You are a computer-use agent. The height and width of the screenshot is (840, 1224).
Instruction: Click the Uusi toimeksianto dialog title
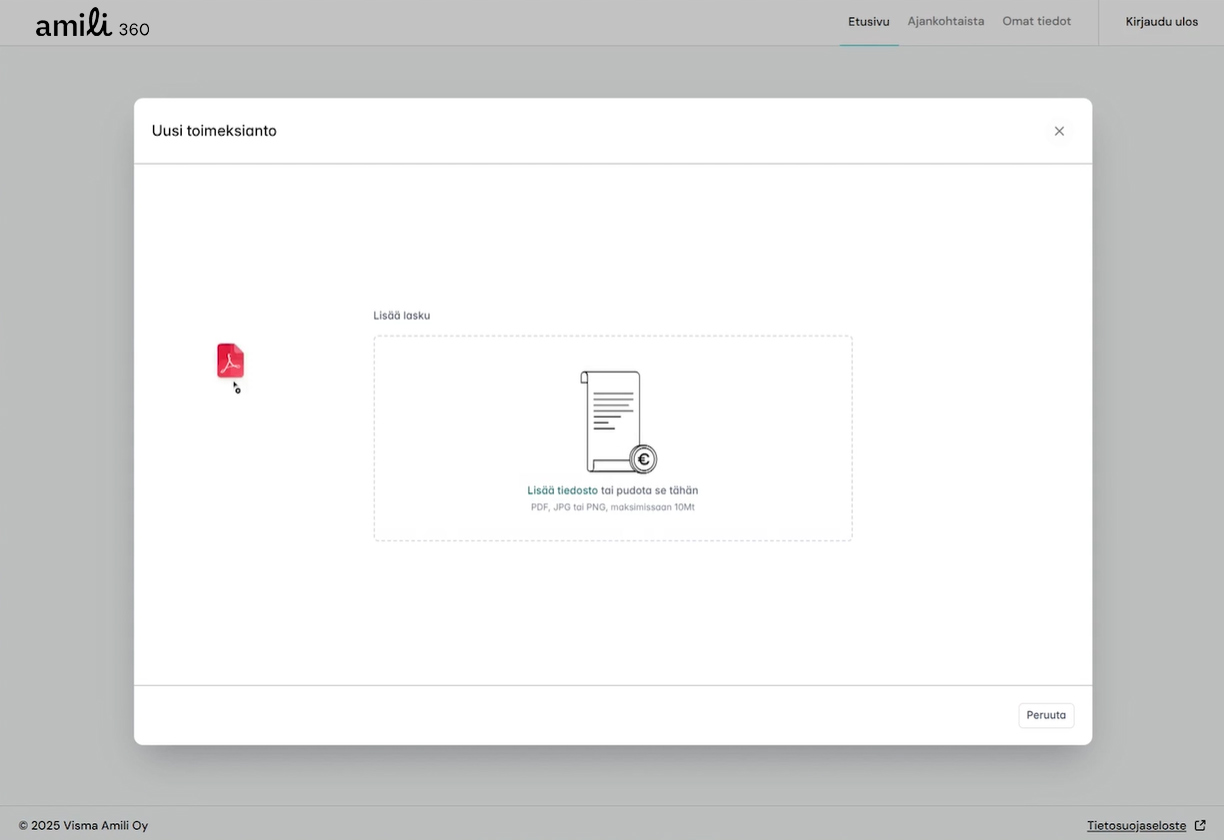[214, 131]
